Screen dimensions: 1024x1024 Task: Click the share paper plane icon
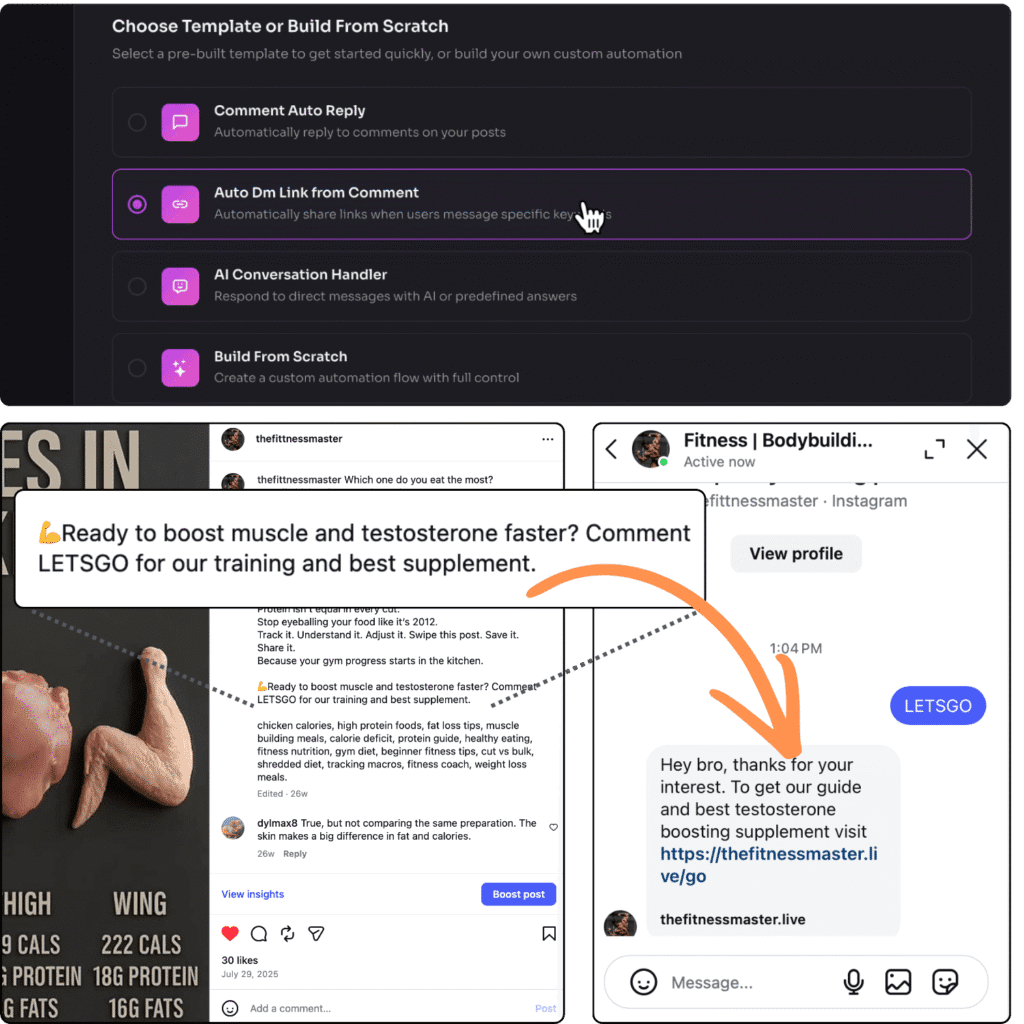click(316, 933)
